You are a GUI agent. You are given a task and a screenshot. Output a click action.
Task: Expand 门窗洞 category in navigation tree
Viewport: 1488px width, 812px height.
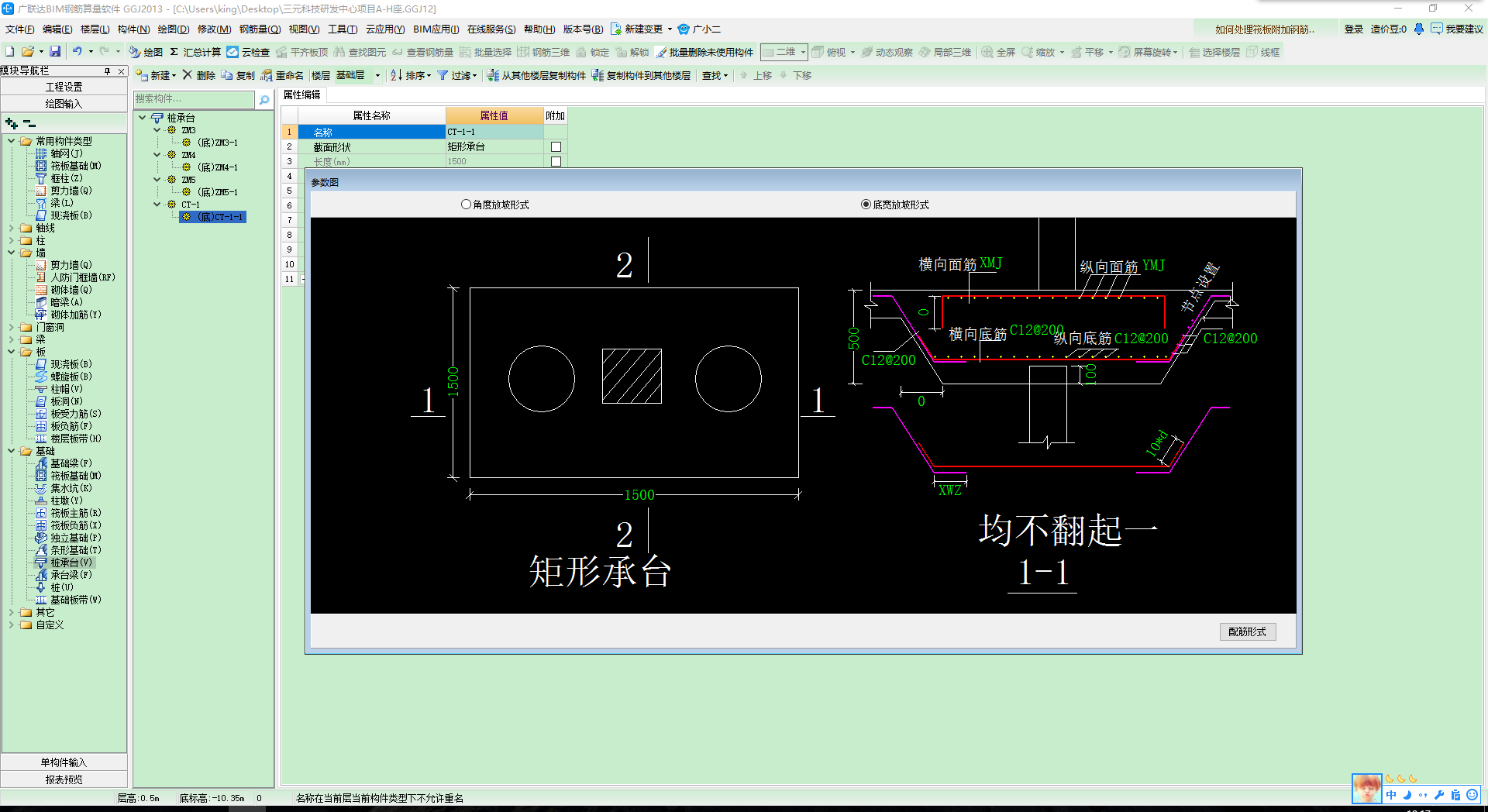pos(11,327)
